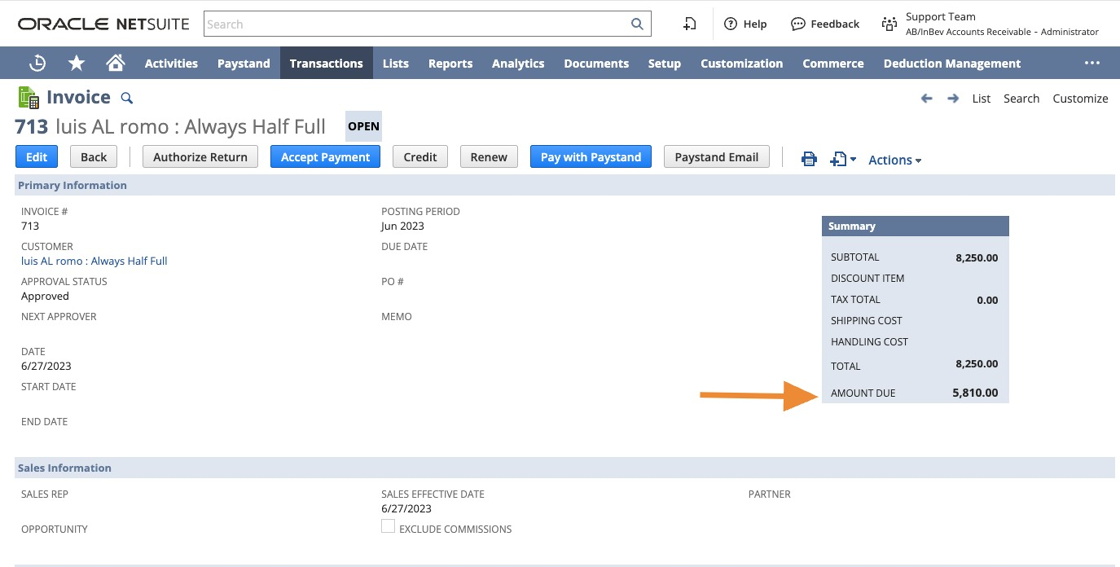Click Pay with Paystand button

[x=591, y=157]
